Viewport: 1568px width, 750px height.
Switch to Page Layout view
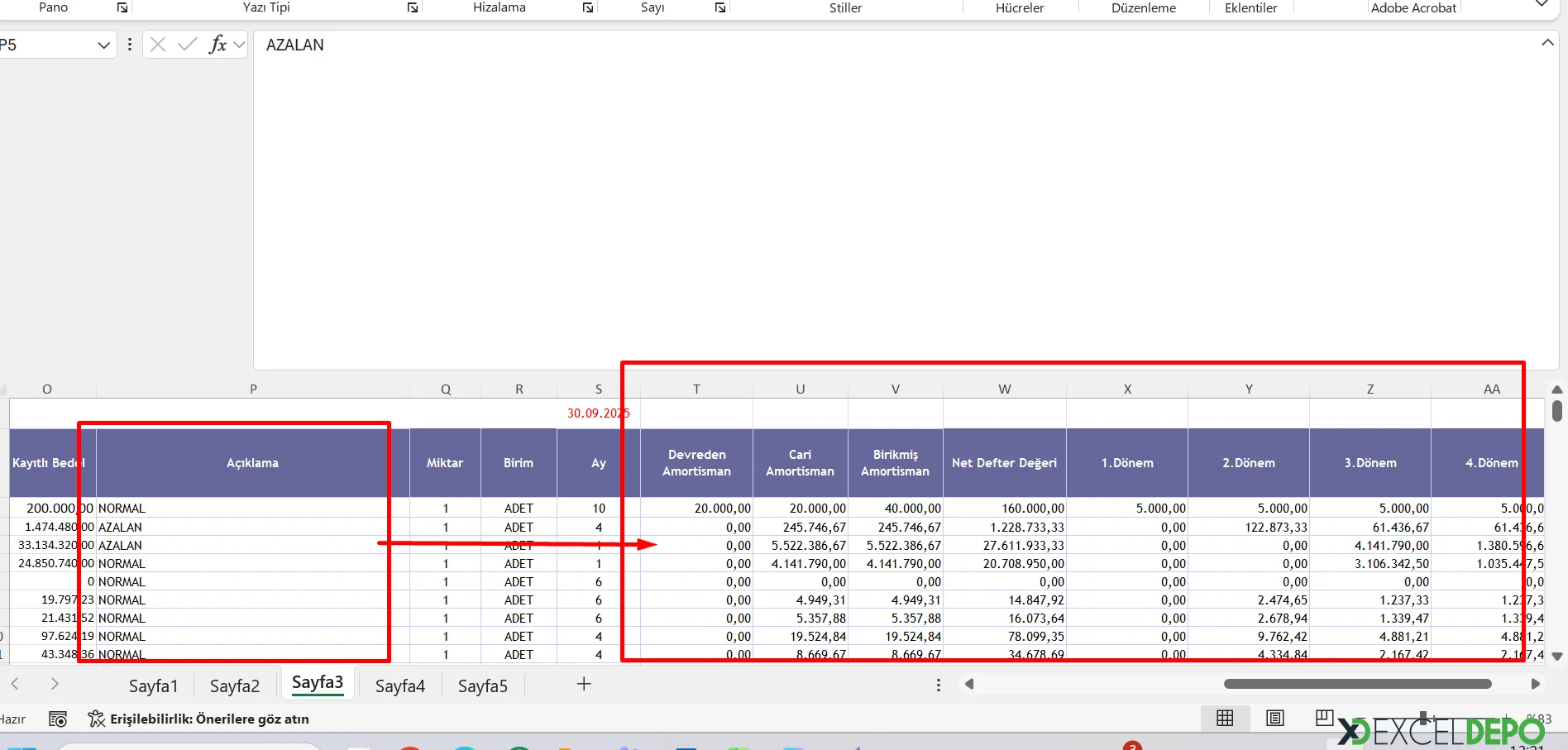(x=1275, y=718)
